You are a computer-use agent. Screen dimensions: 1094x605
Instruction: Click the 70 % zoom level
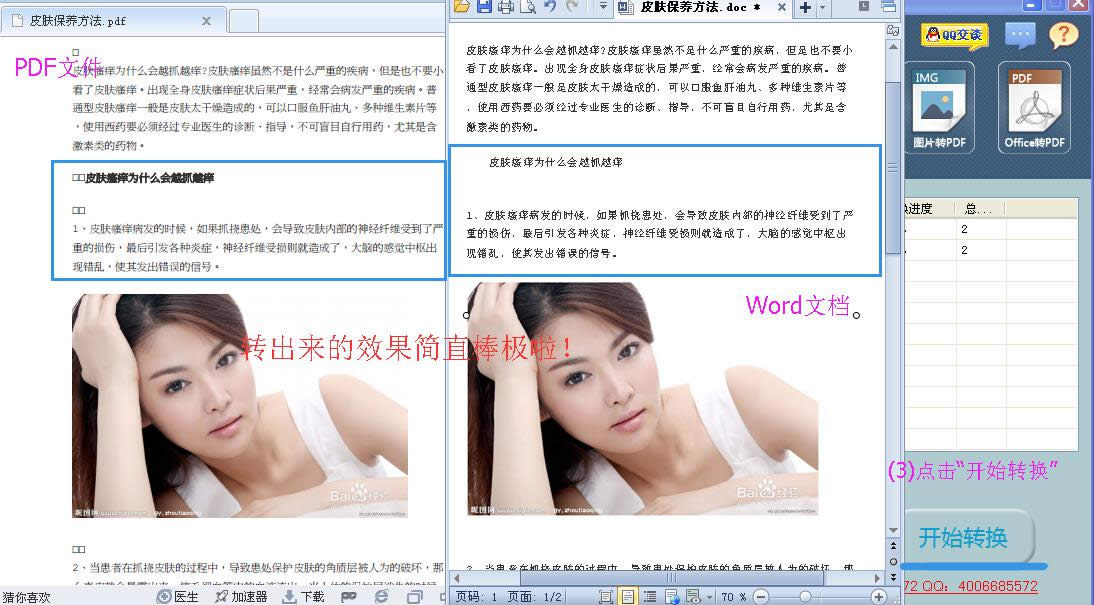pyautogui.click(x=733, y=597)
